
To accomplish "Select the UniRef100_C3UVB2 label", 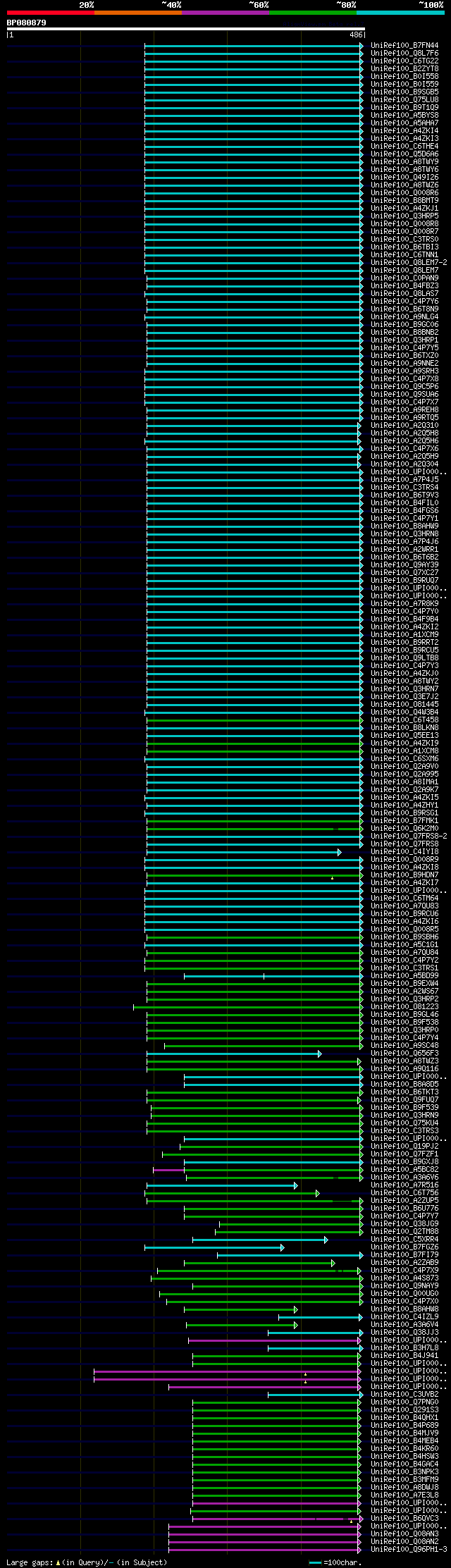I will 404,1394.
